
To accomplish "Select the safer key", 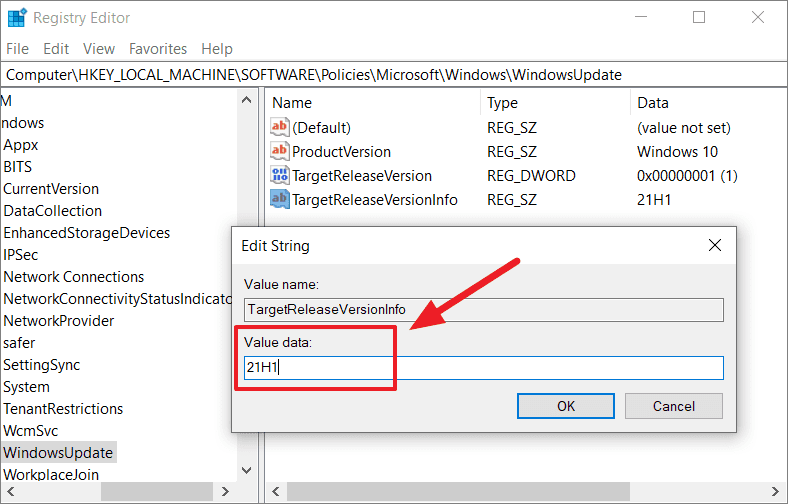I will [x=19, y=343].
